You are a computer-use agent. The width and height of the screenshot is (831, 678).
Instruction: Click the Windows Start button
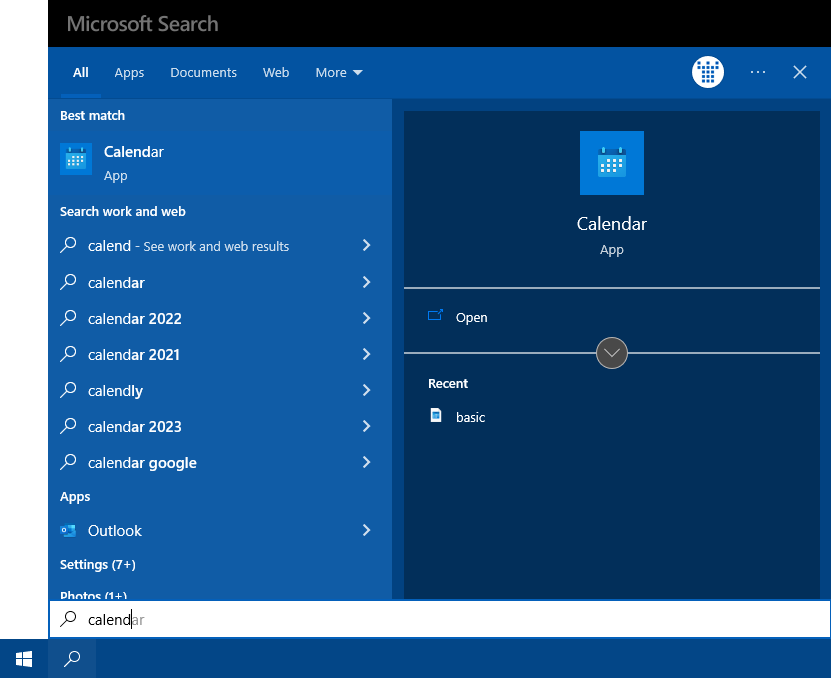click(24, 659)
